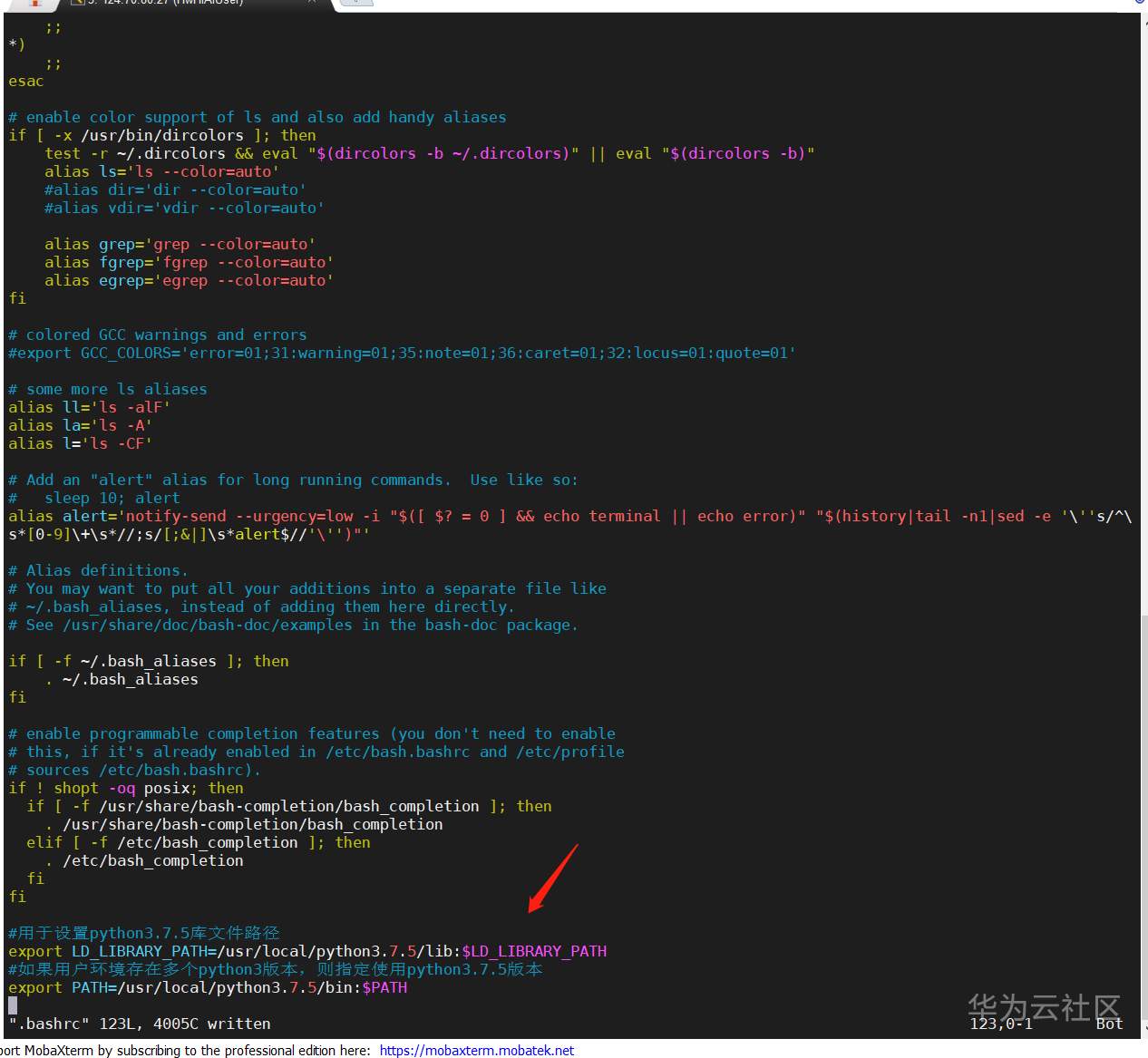
Task: Click line "if [ -x /usr/bin/dircolors ]; then"
Action: tap(162, 135)
